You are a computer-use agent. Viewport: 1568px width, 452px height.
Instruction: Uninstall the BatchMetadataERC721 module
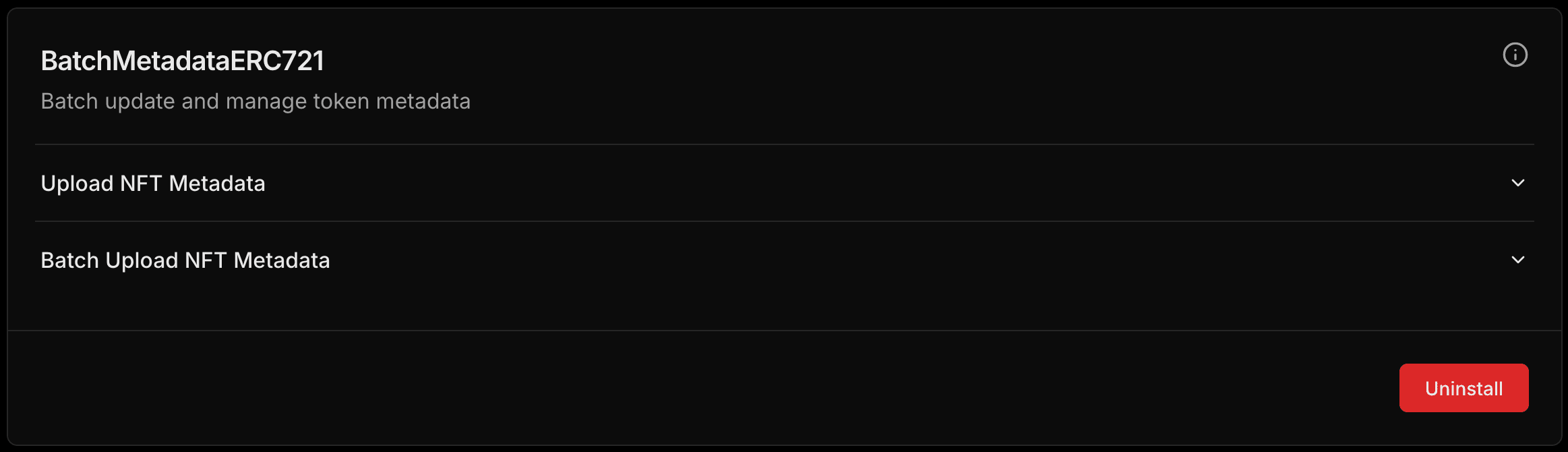click(x=1464, y=388)
